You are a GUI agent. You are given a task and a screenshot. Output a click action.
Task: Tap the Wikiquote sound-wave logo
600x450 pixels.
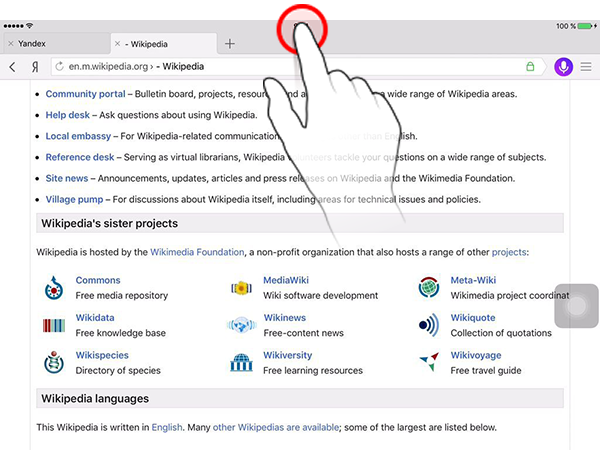coord(429,325)
